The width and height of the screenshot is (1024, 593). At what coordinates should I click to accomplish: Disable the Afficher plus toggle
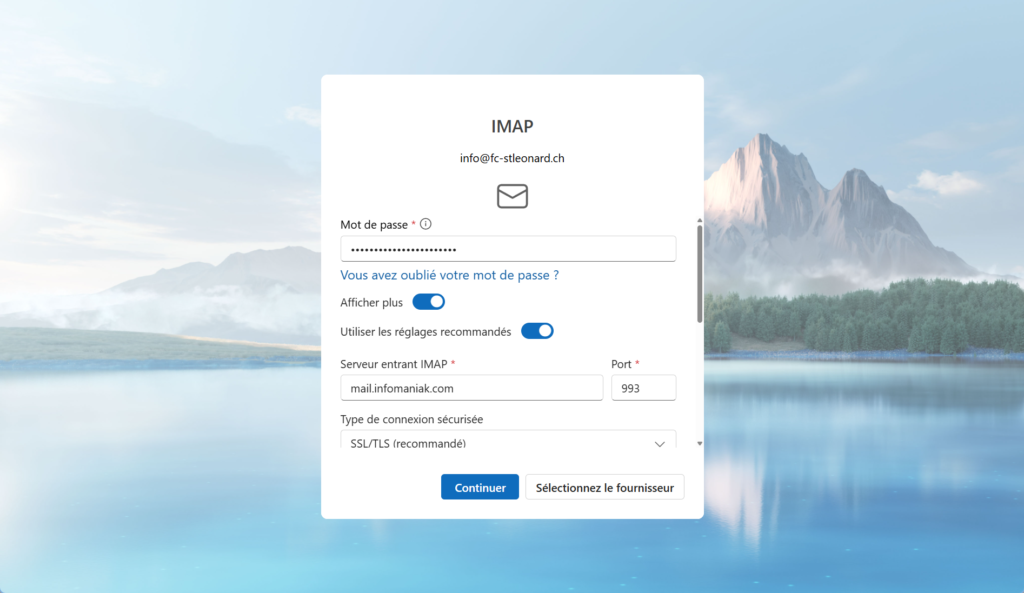(x=428, y=302)
